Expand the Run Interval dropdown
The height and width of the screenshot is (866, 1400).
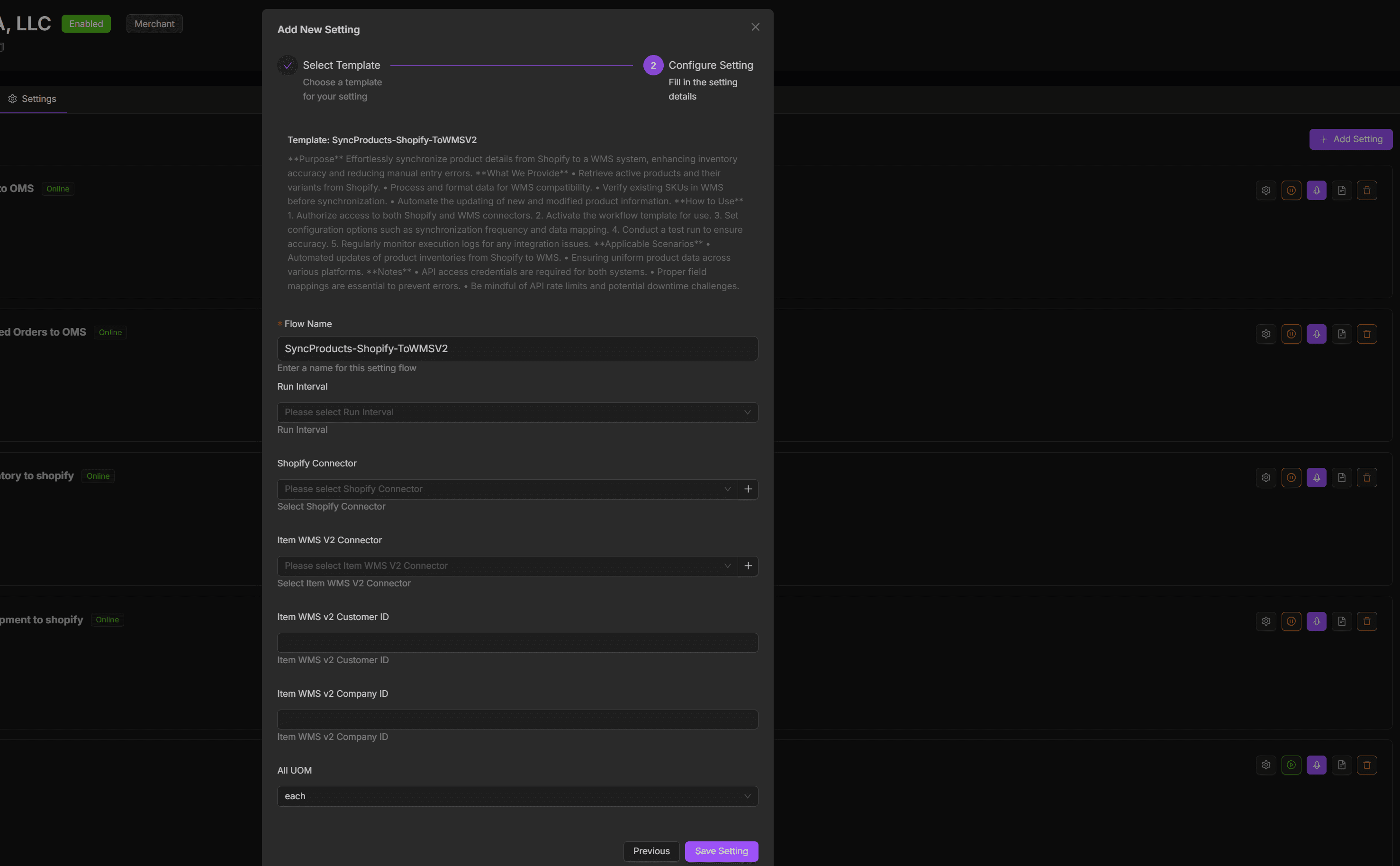tap(517, 412)
